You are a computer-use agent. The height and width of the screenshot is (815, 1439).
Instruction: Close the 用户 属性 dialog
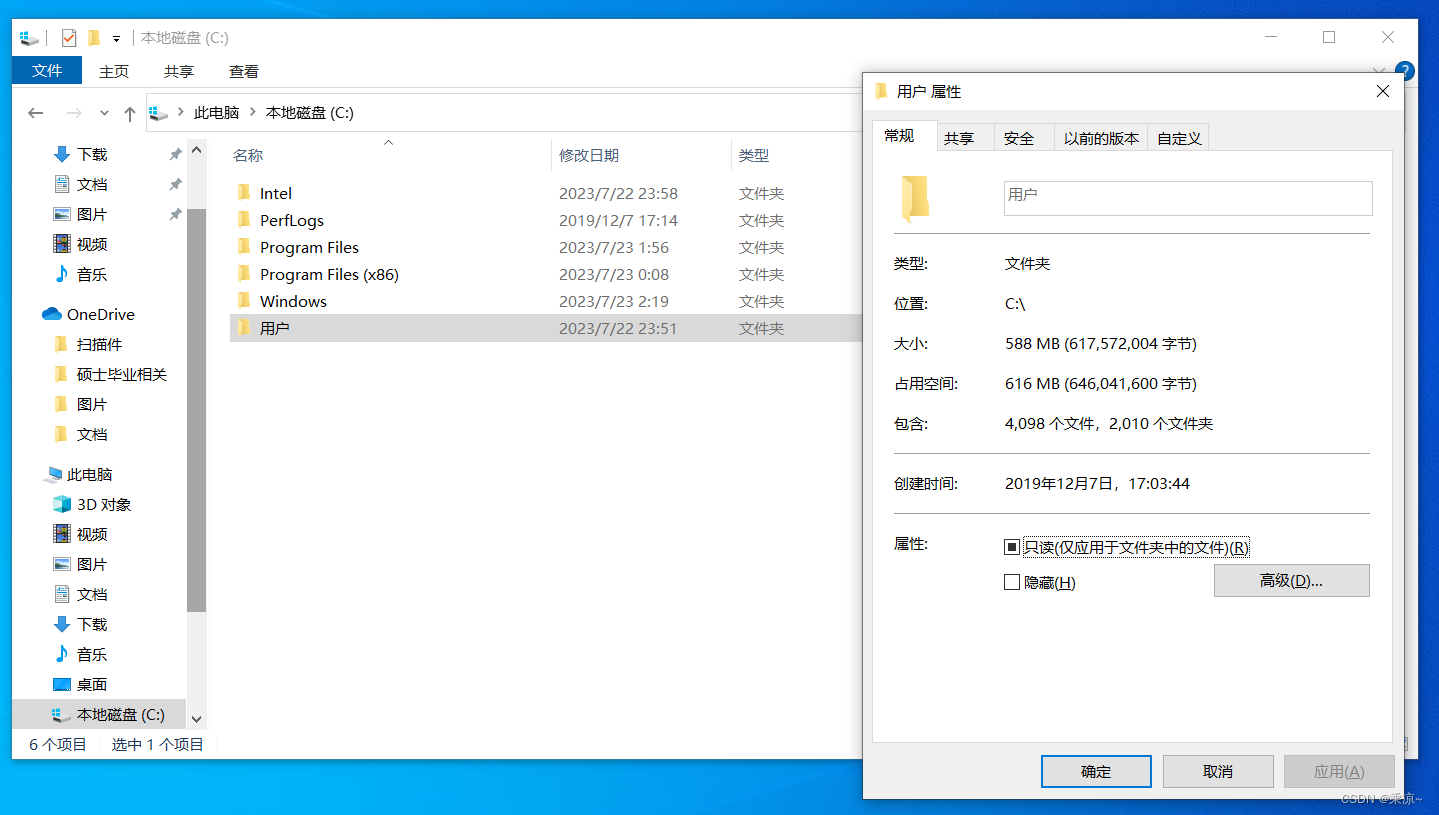click(x=1383, y=91)
